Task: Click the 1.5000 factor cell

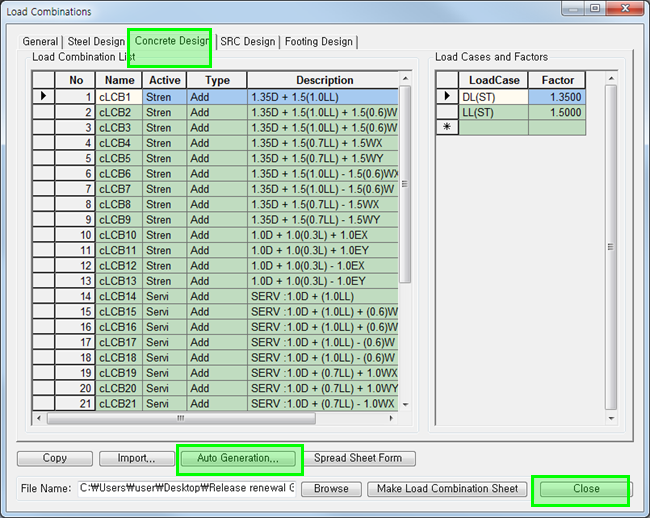Action: pyautogui.click(x=557, y=112)
